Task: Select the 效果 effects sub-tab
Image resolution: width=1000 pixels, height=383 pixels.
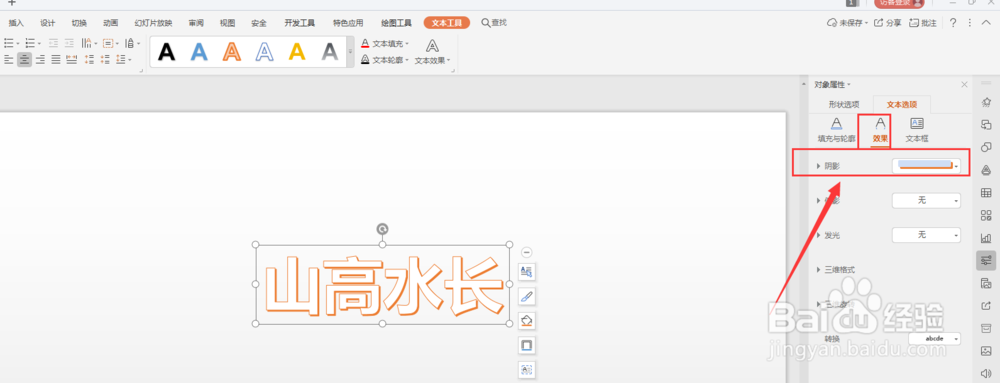Action: tap(880, 130)
